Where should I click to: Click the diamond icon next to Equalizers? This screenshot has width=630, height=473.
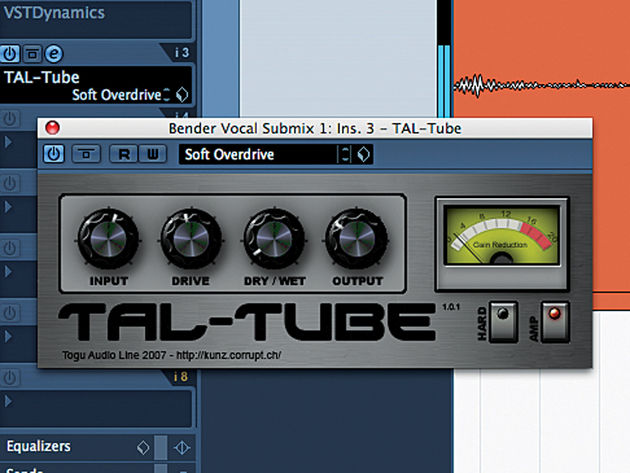(x=143, y=447)
